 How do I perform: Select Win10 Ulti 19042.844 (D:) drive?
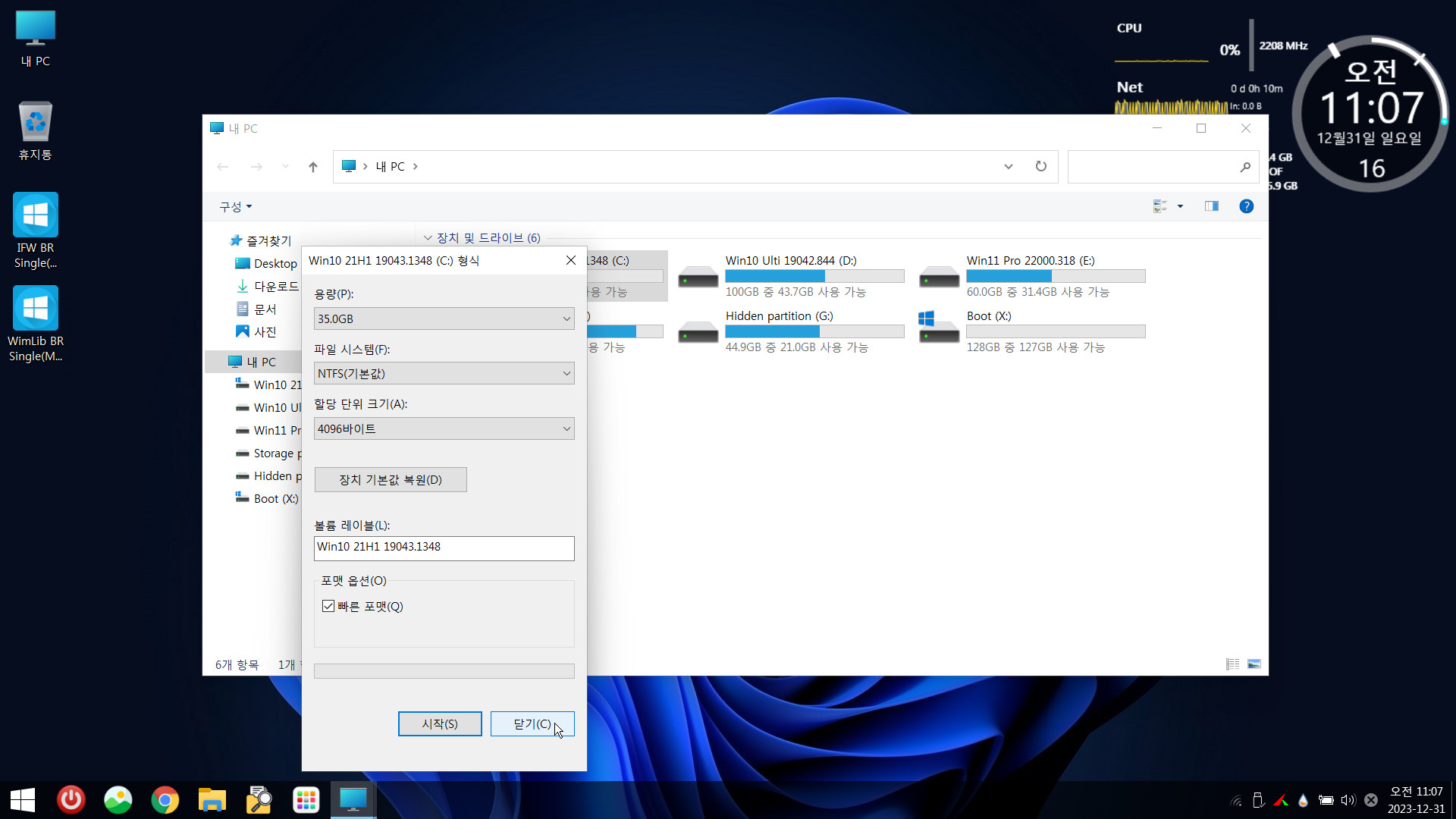(791, 277)
